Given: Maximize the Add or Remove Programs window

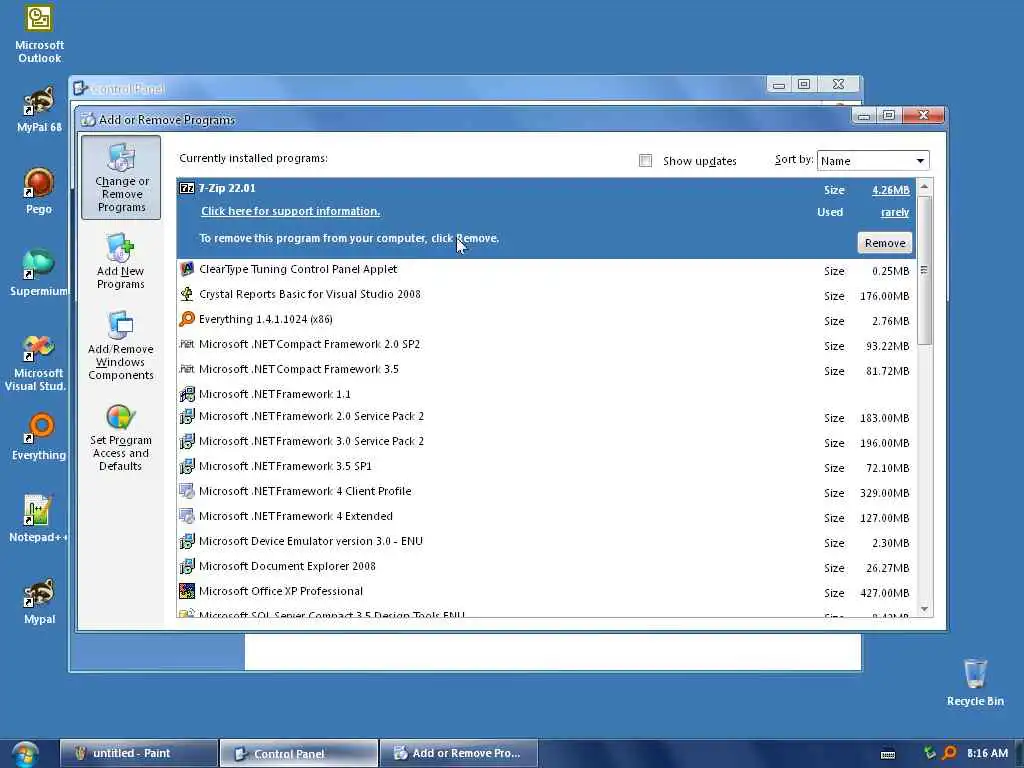Looking at the screenshot, I should [x=888, y=116].
